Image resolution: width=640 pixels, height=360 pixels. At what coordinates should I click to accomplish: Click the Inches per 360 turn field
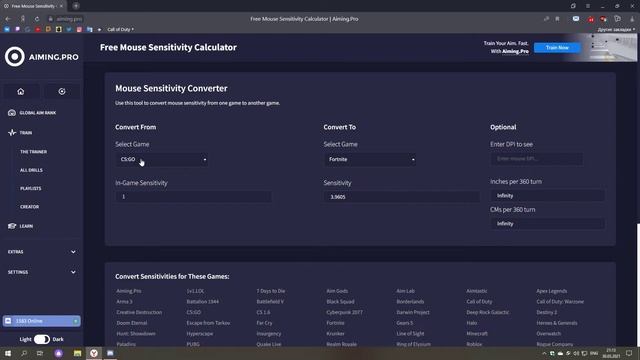click(547, 196)
